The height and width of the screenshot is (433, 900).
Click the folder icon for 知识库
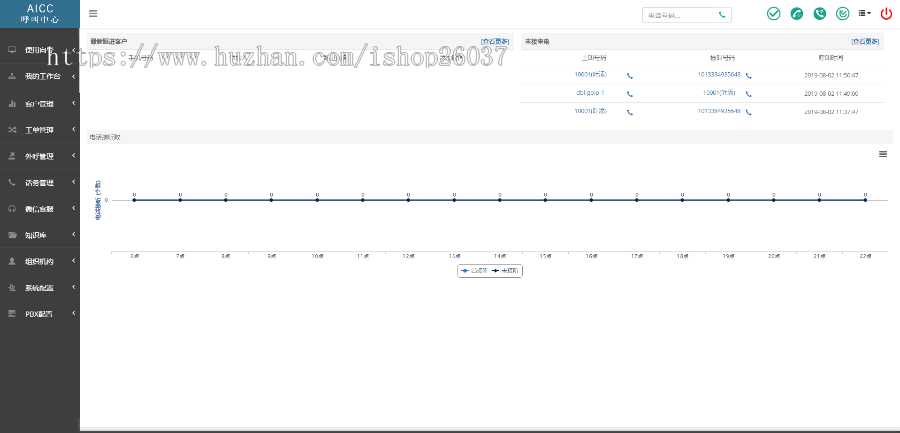tap(12, 235)
